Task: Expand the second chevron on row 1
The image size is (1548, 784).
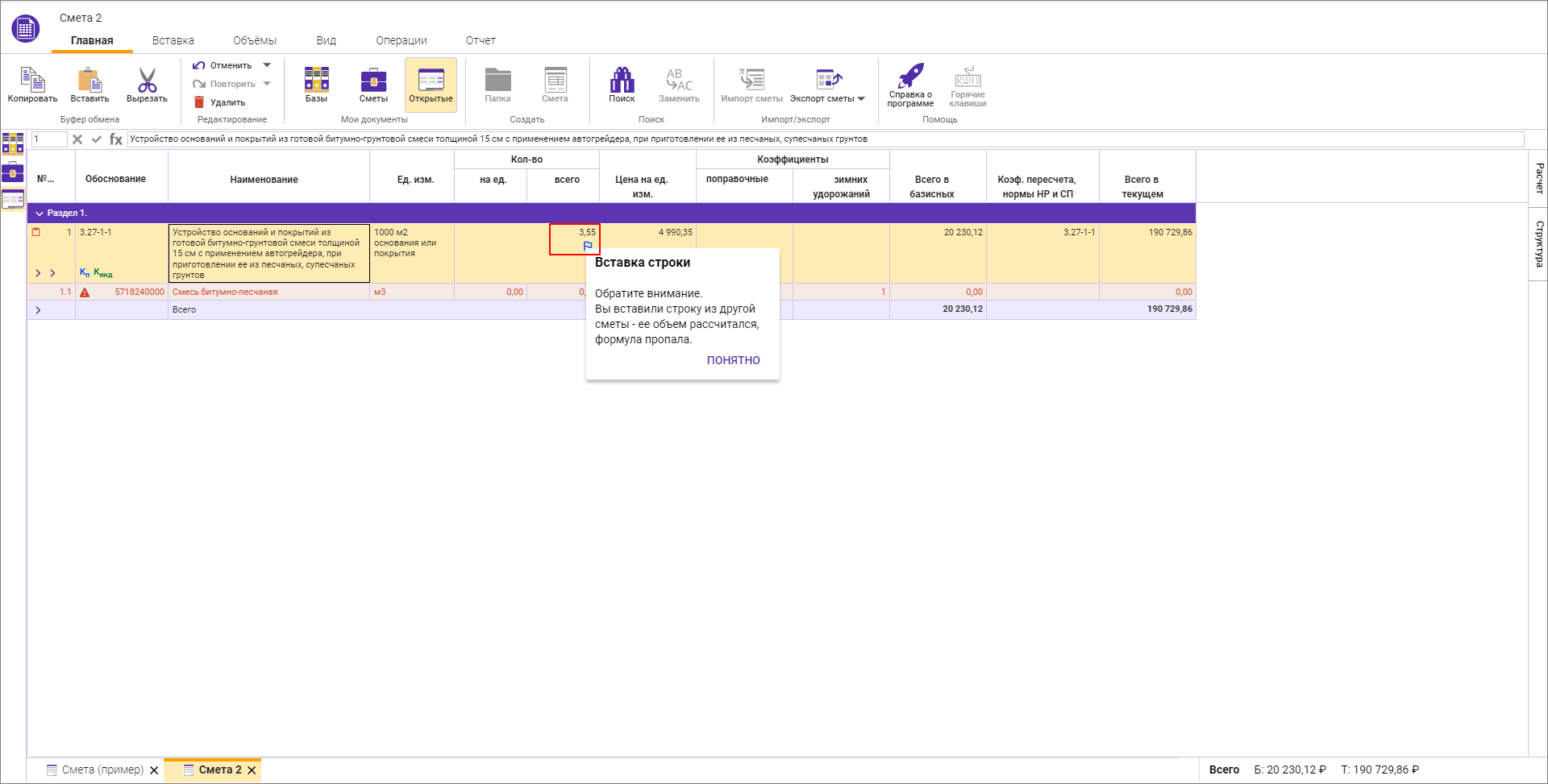Action: pyautogui.click(x=52, y=273)
